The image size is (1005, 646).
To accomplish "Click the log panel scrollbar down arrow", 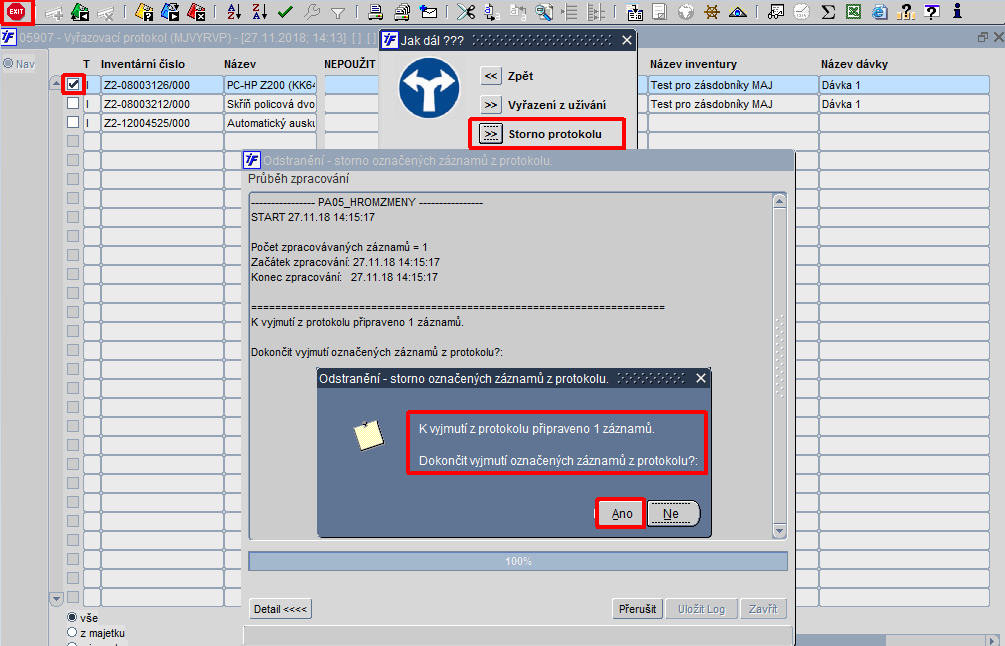I will 779,531.
